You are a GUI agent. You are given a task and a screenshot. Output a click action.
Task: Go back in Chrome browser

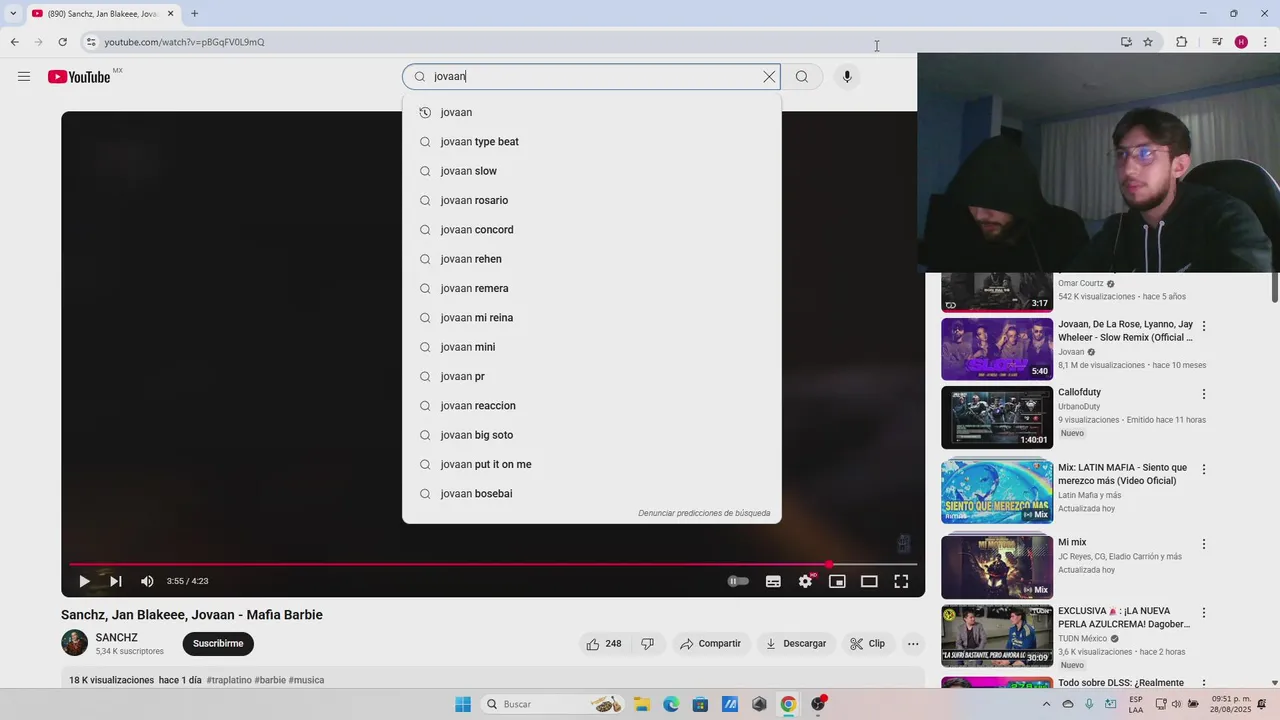[x=14, y=42]
